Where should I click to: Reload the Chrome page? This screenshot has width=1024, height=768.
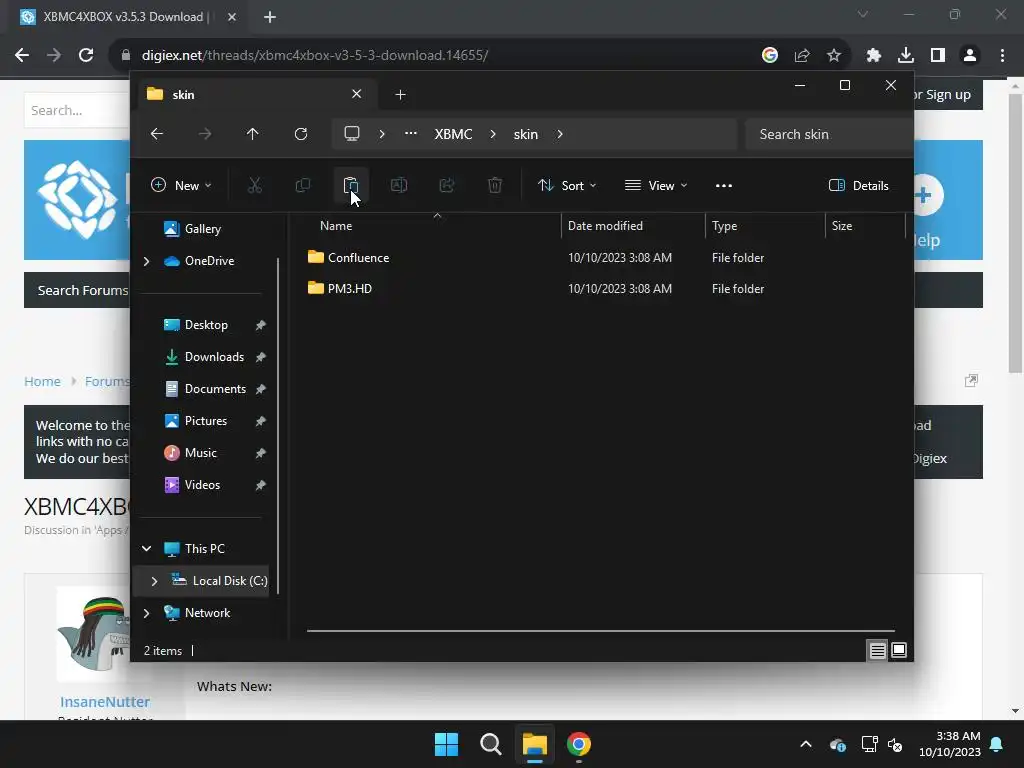pos(86,56)
